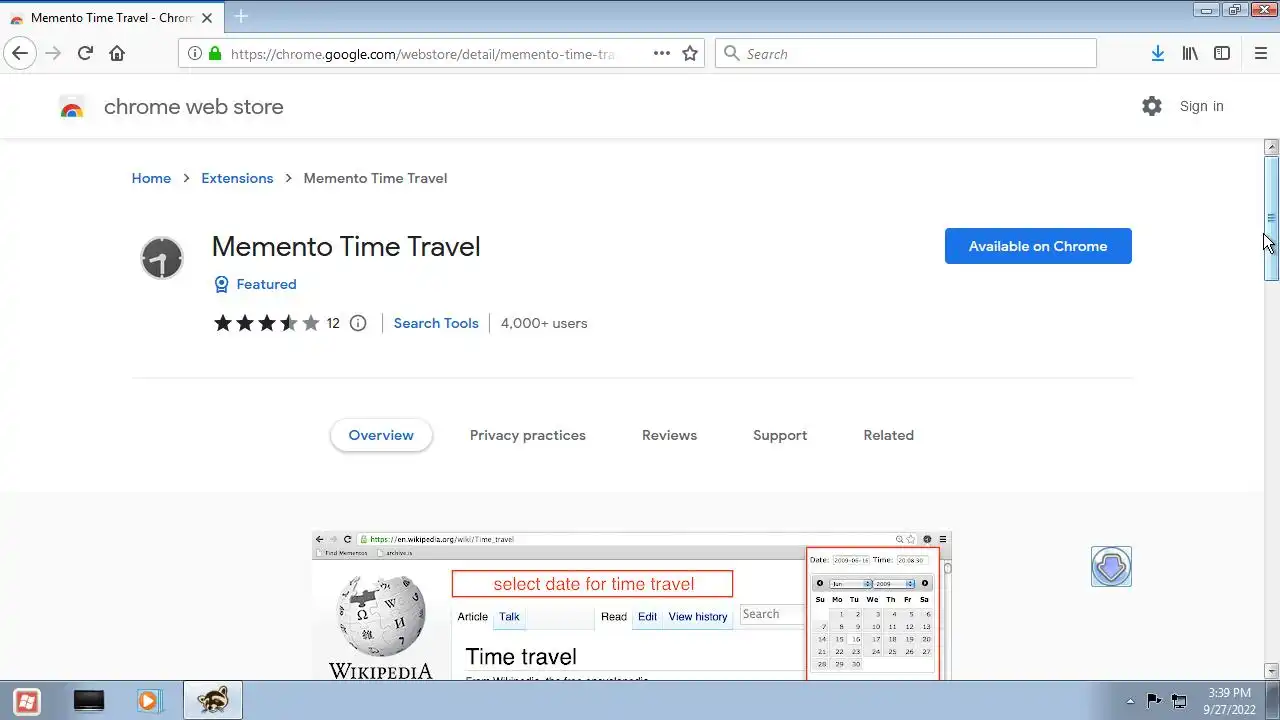Toggle the sidebar view icon

(x=1222, y=54)
